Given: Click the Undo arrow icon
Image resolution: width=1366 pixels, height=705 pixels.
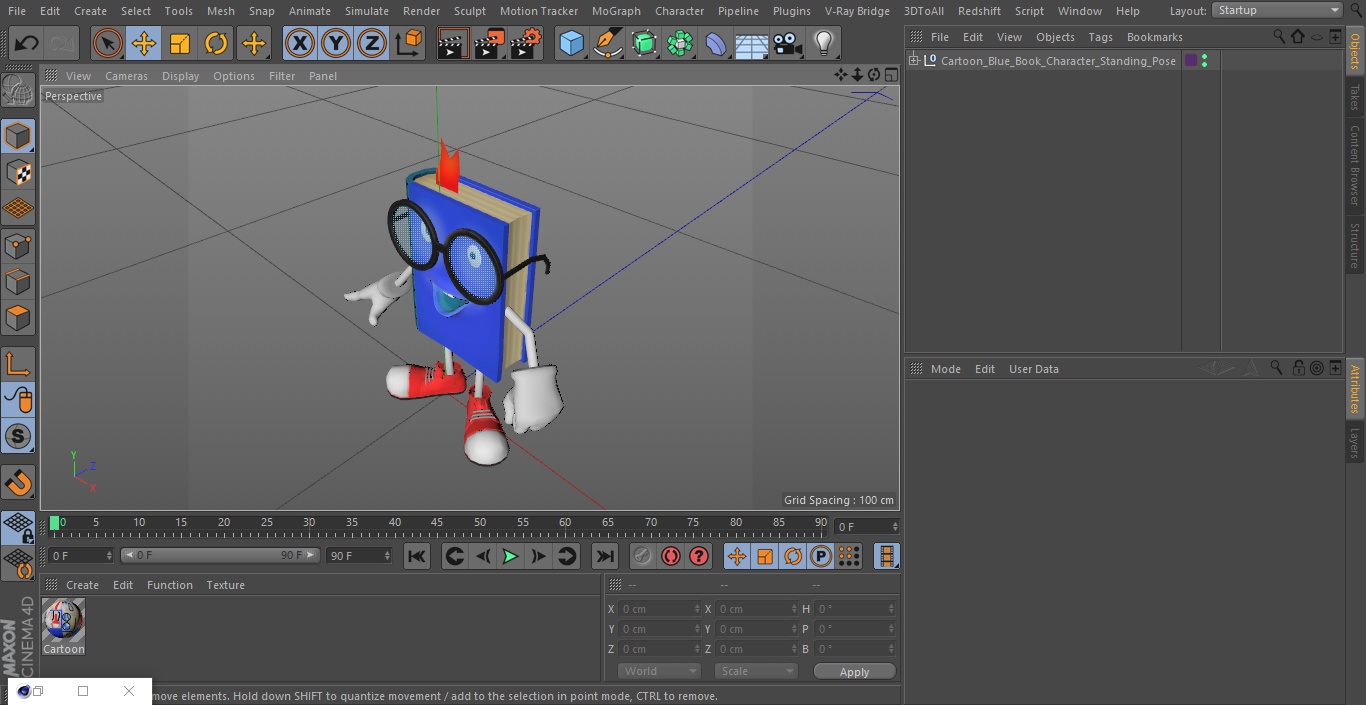Looking at the screenshot, I should point(27,43).
